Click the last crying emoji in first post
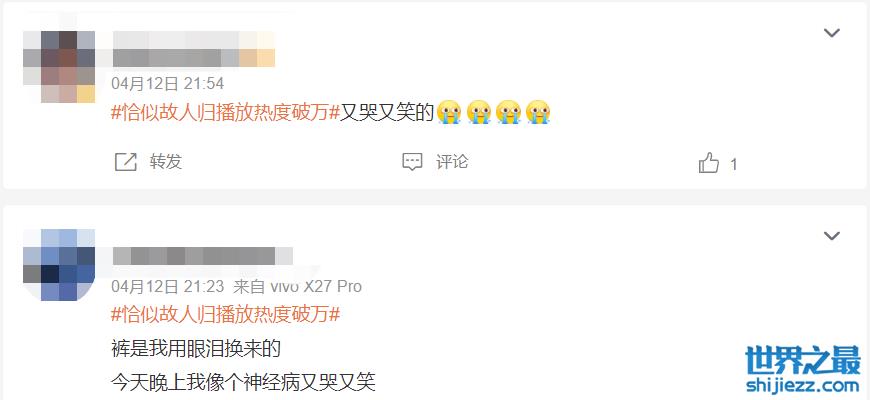Viewport: 870px width, 400px height. [x=538, y=112]
